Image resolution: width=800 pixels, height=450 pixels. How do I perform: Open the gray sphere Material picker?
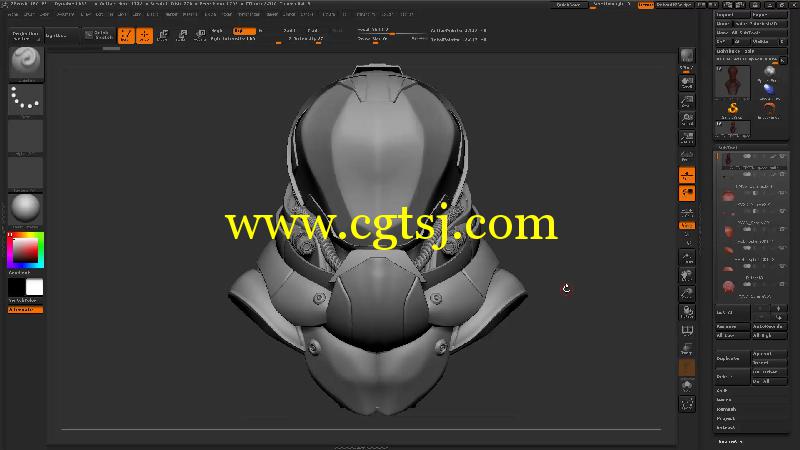[26, 210]
